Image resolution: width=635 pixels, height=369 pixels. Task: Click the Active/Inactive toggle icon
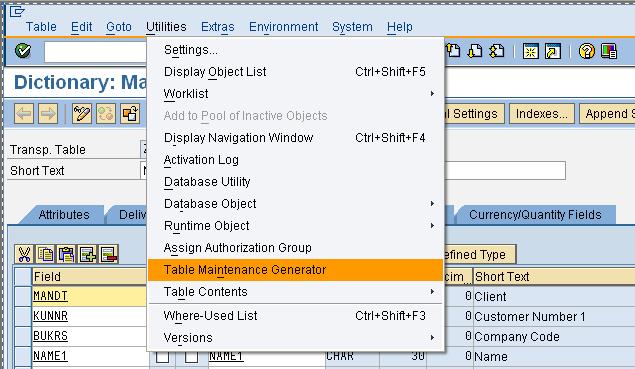pos(106,114)
